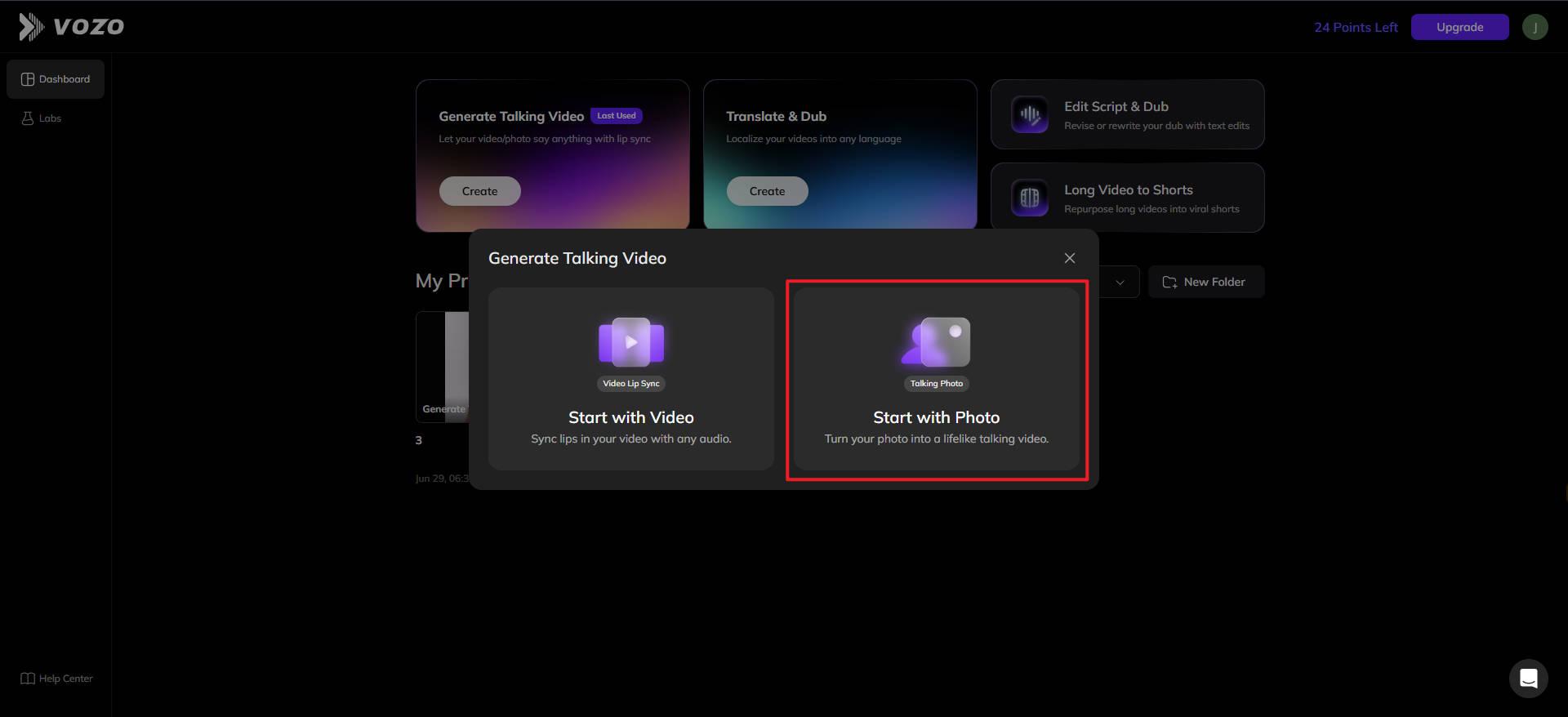Click the Long Video to Shorts icon
This screenshot has width=1568, height=717.
pyautogui.click(x=1030, y=198)
